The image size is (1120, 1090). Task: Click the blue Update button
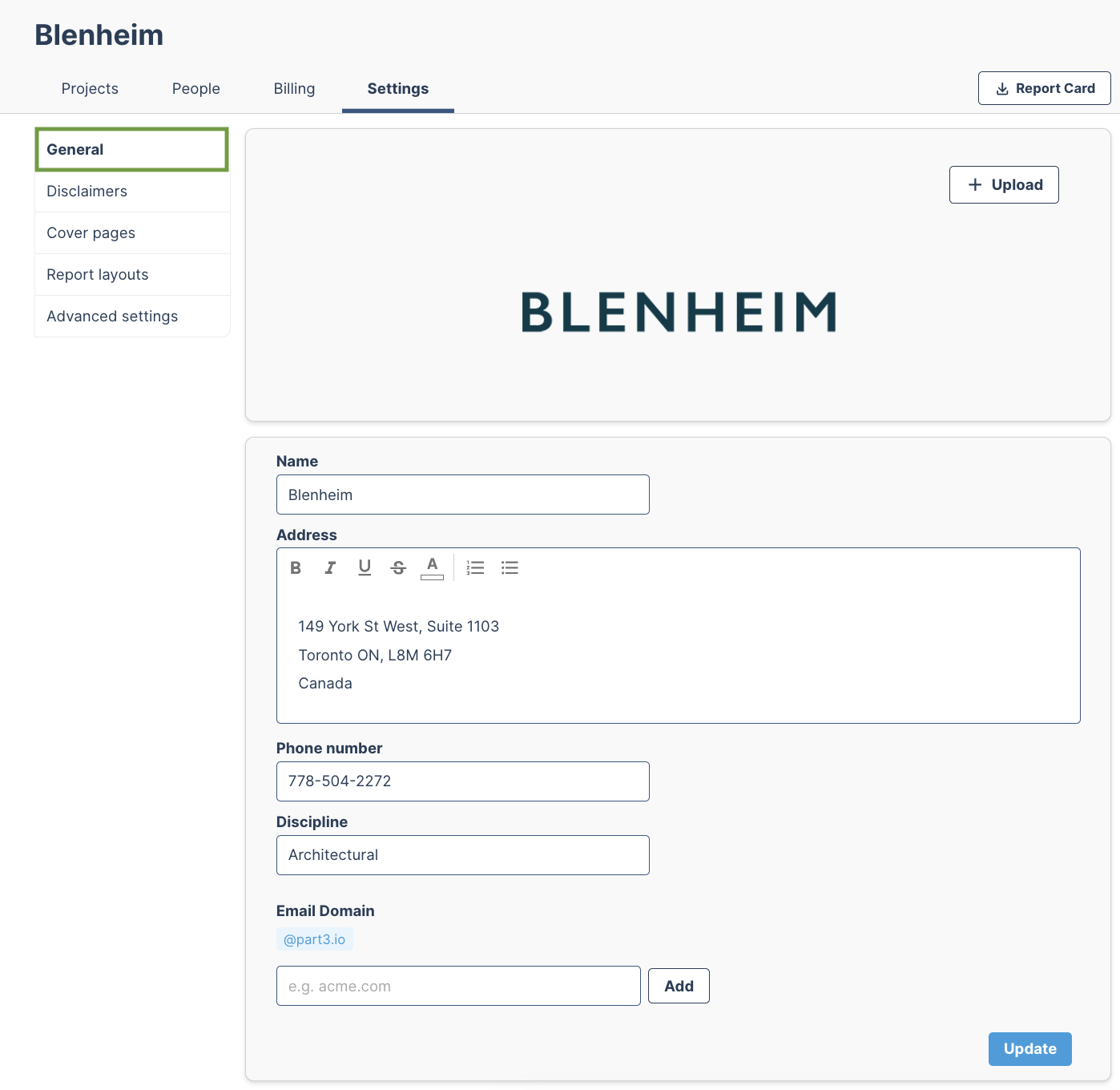[1029, 1049]
